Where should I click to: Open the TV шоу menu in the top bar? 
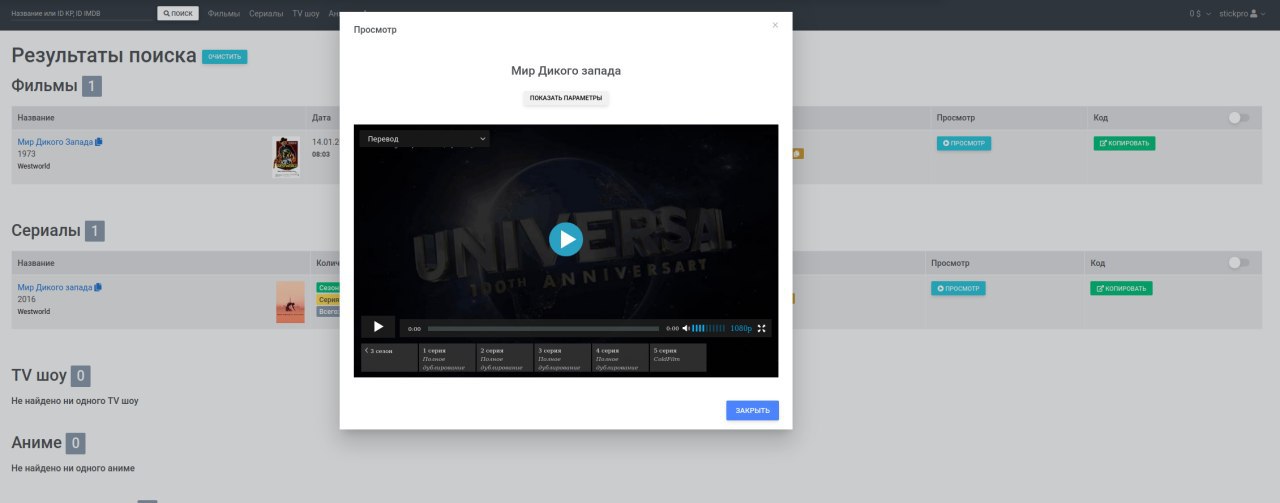[306, 14]
